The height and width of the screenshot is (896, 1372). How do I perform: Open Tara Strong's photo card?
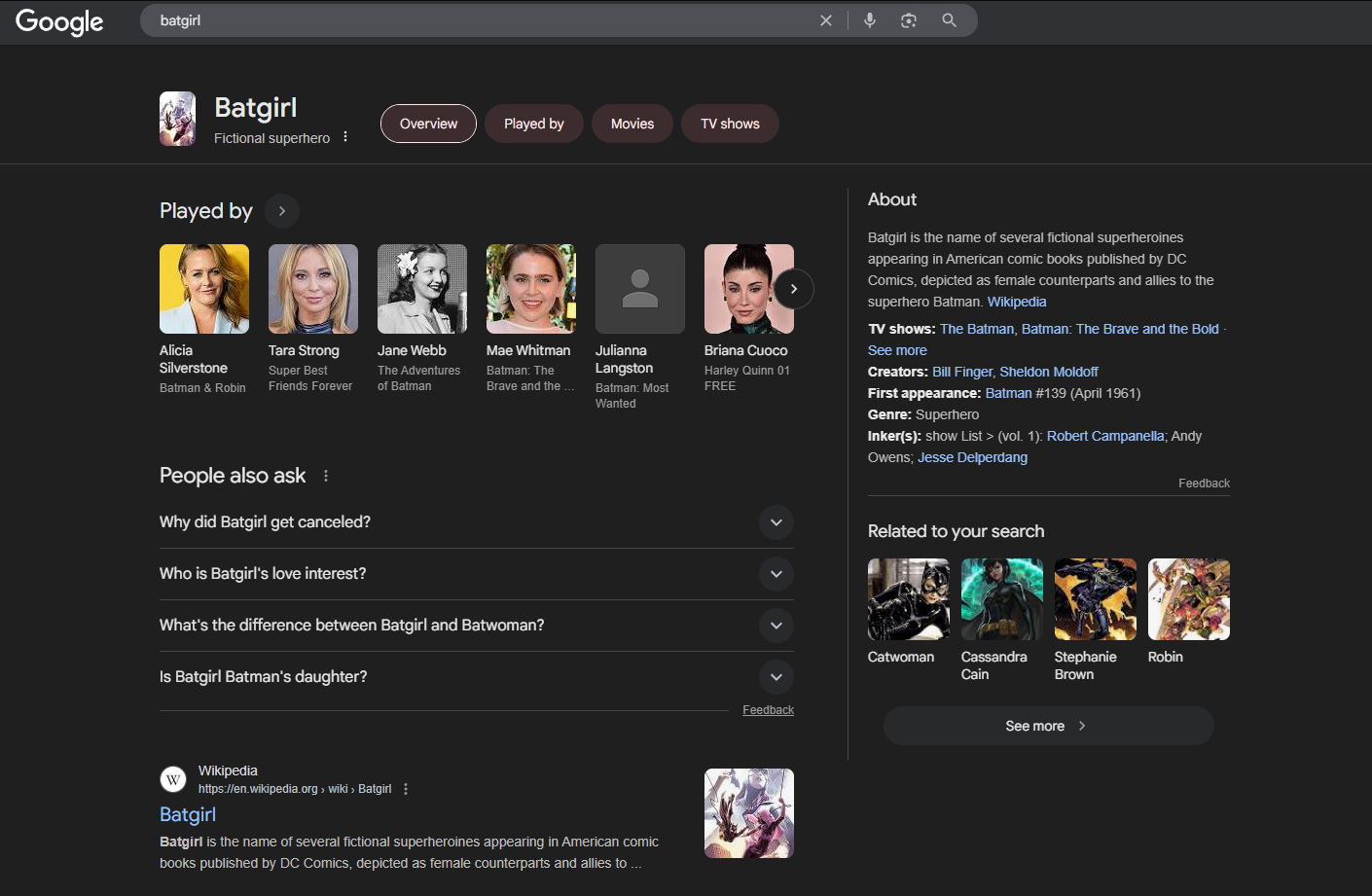coord(313,289)
